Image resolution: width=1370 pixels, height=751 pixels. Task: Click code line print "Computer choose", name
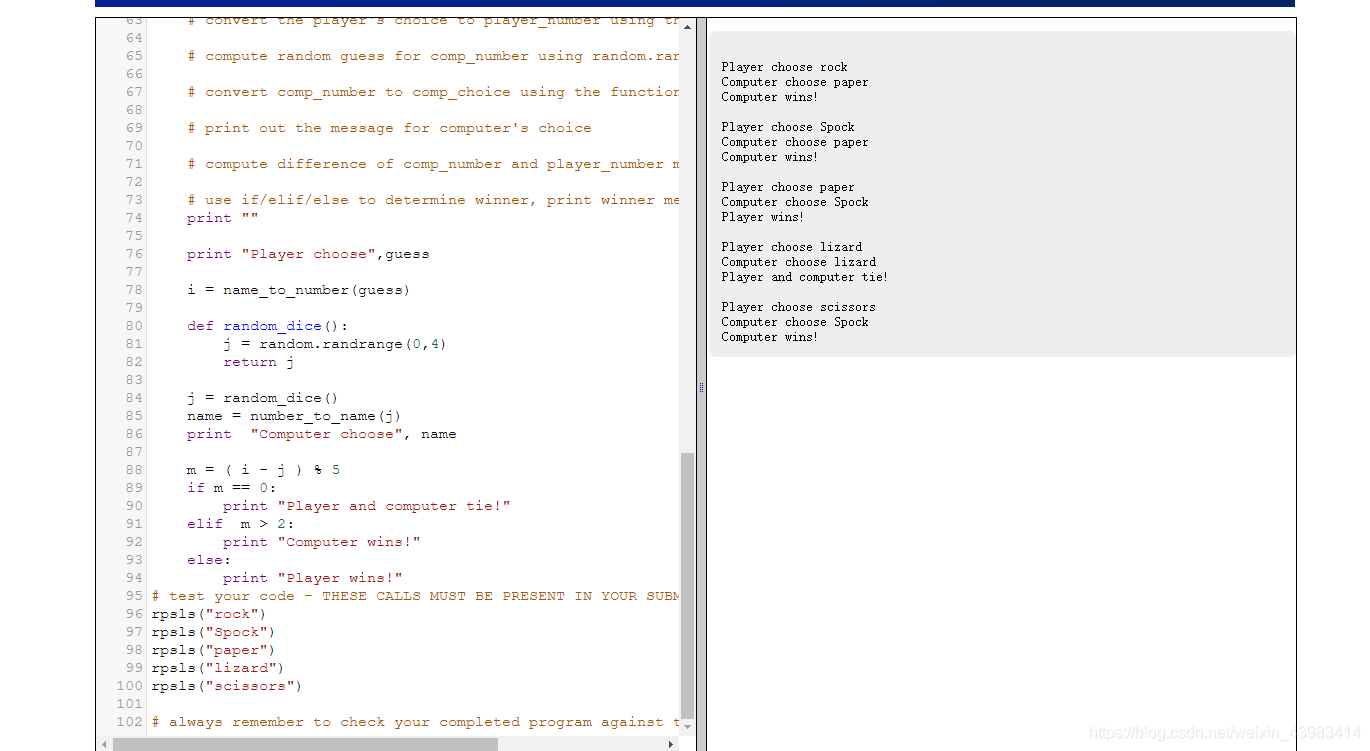321,434
